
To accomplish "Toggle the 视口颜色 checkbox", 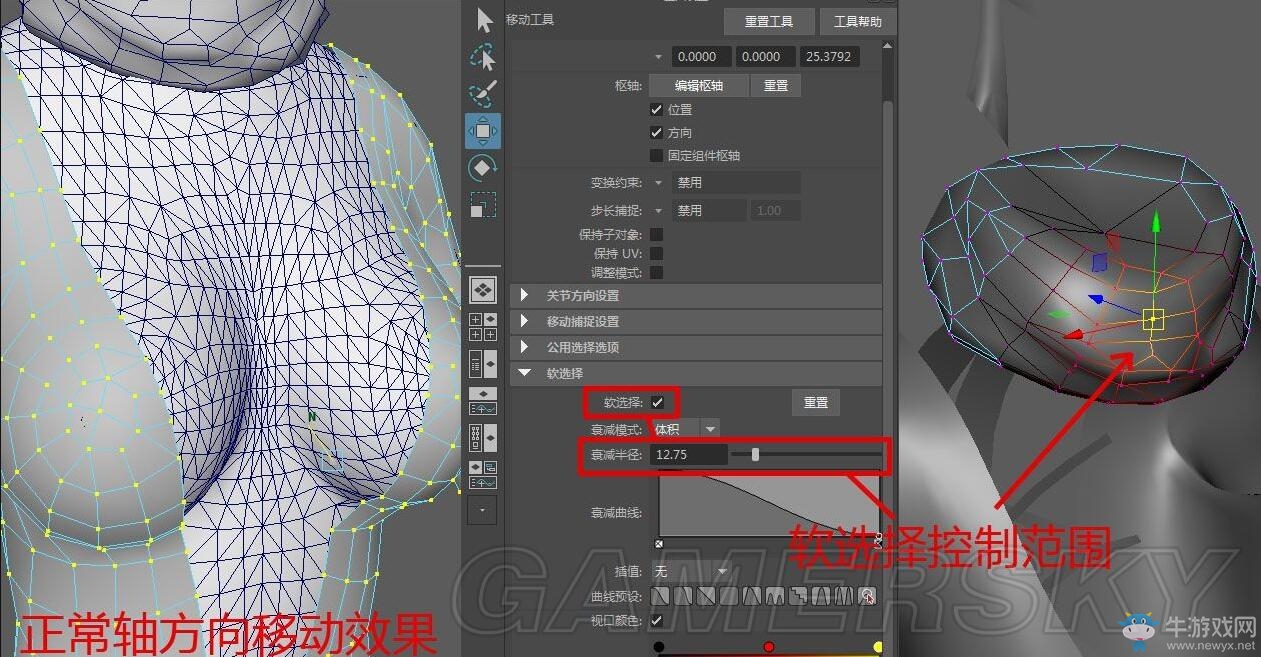I will (x=656, y=620).
